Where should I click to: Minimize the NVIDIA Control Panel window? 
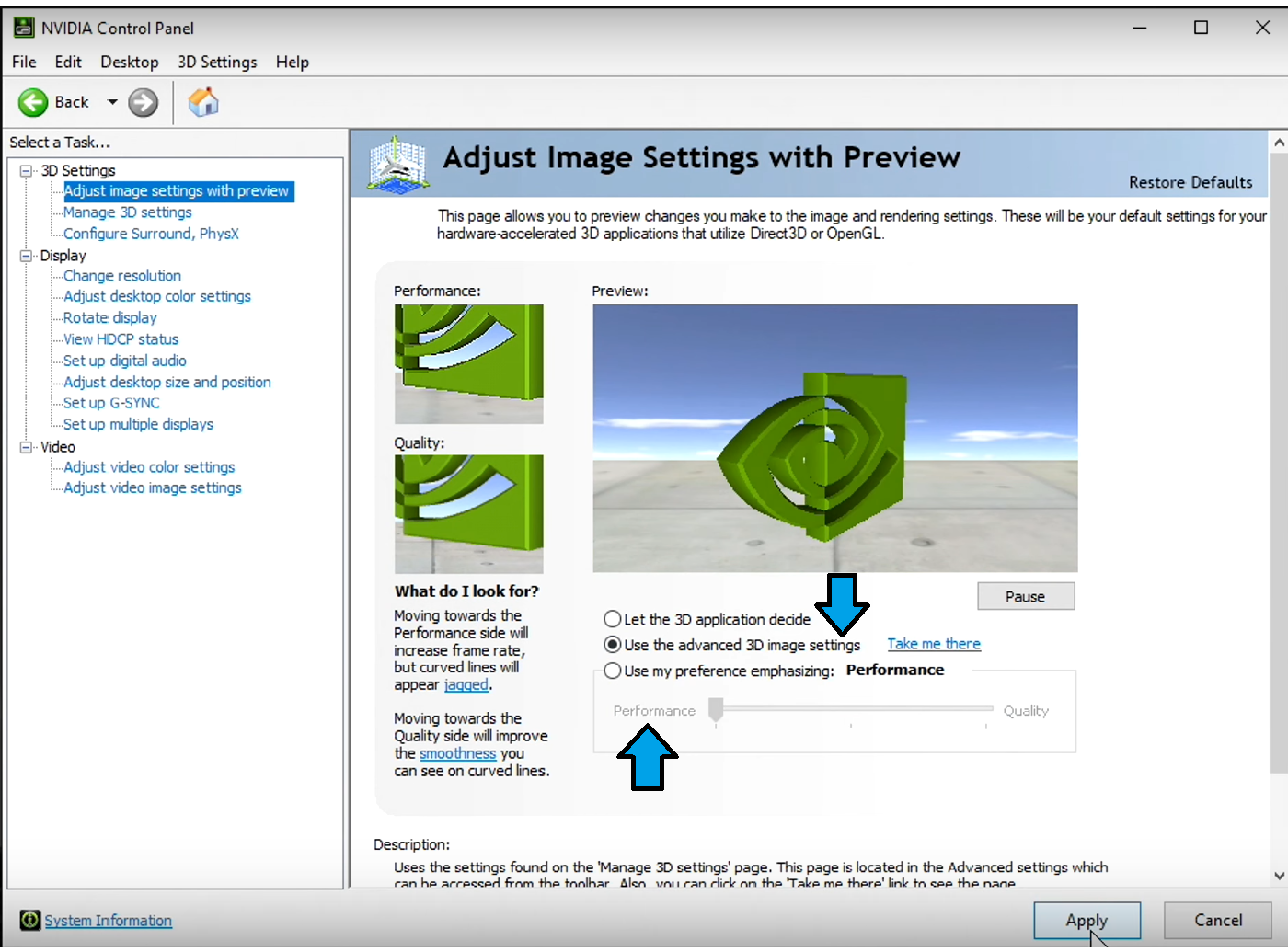click(x=1140, y=28)
